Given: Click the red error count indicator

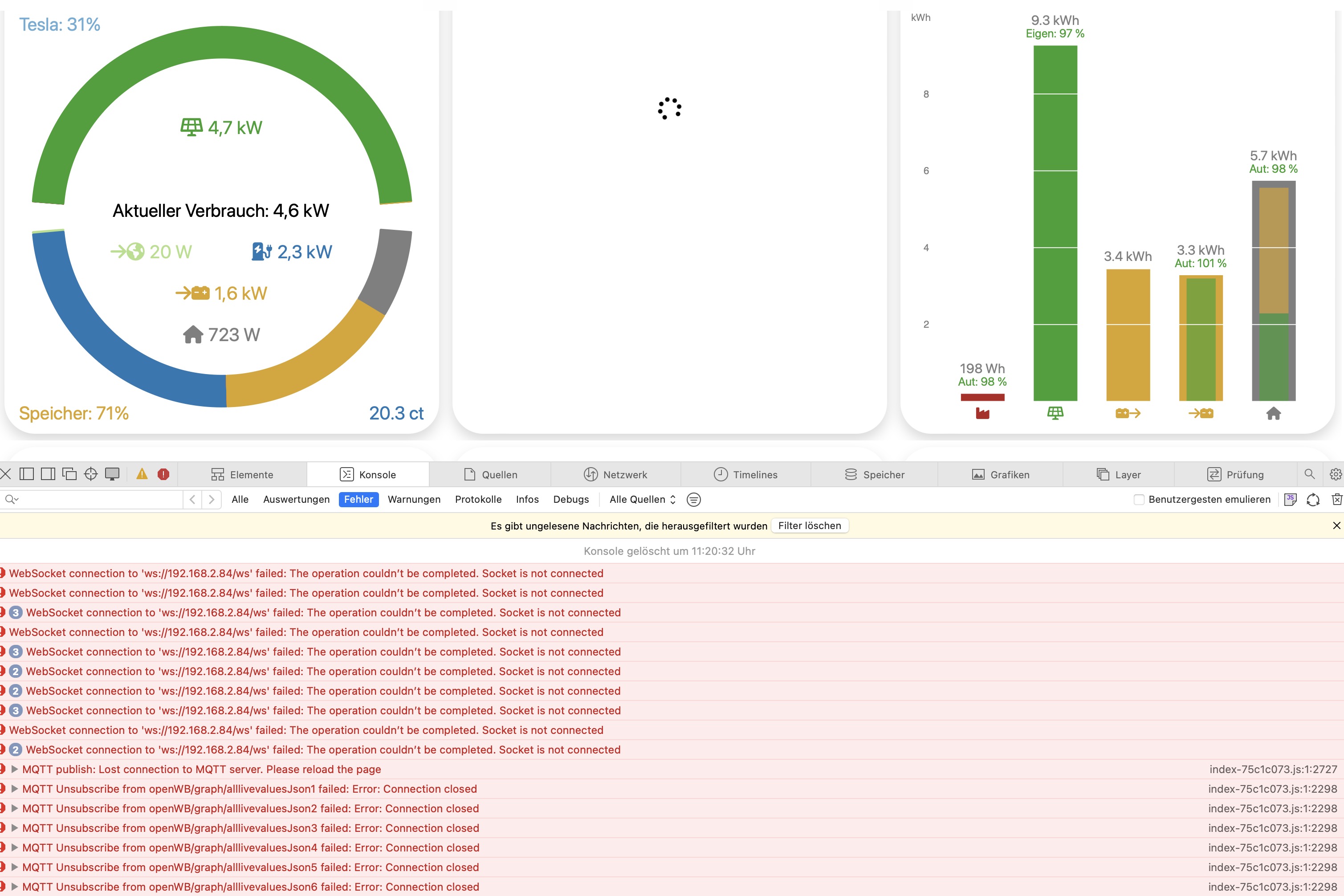Looking at the screenshot, I should click(163, 474).
